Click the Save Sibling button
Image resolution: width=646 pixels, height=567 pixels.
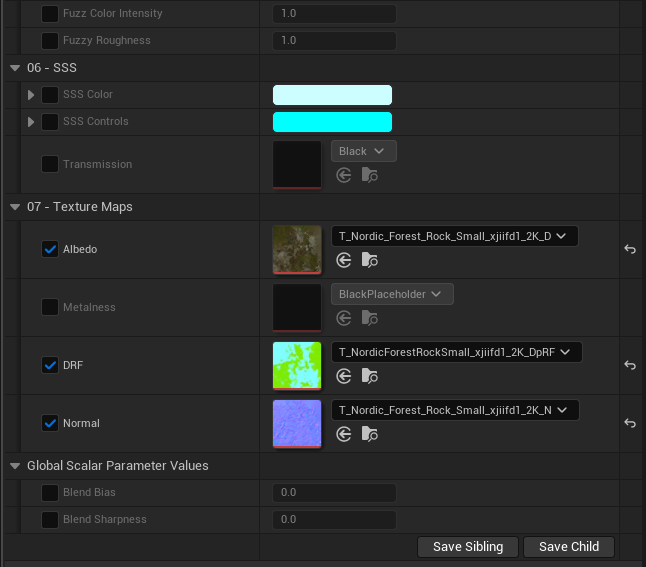click(x=468, y=547)
